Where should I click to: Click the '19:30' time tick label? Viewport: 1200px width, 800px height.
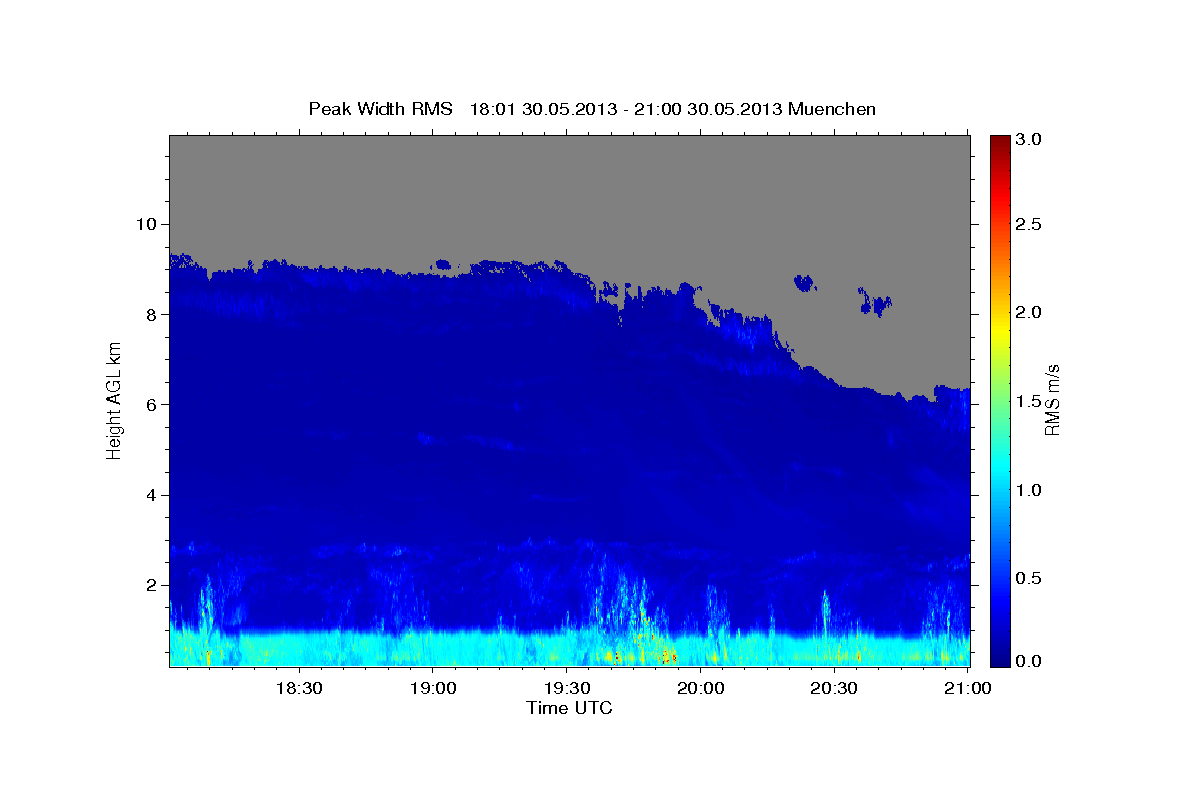566,688
